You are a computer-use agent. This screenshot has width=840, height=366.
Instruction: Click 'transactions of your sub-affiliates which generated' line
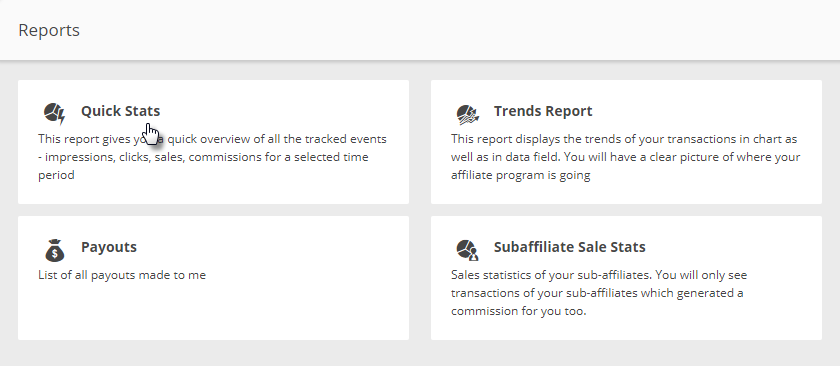click(x=597, y=294)
